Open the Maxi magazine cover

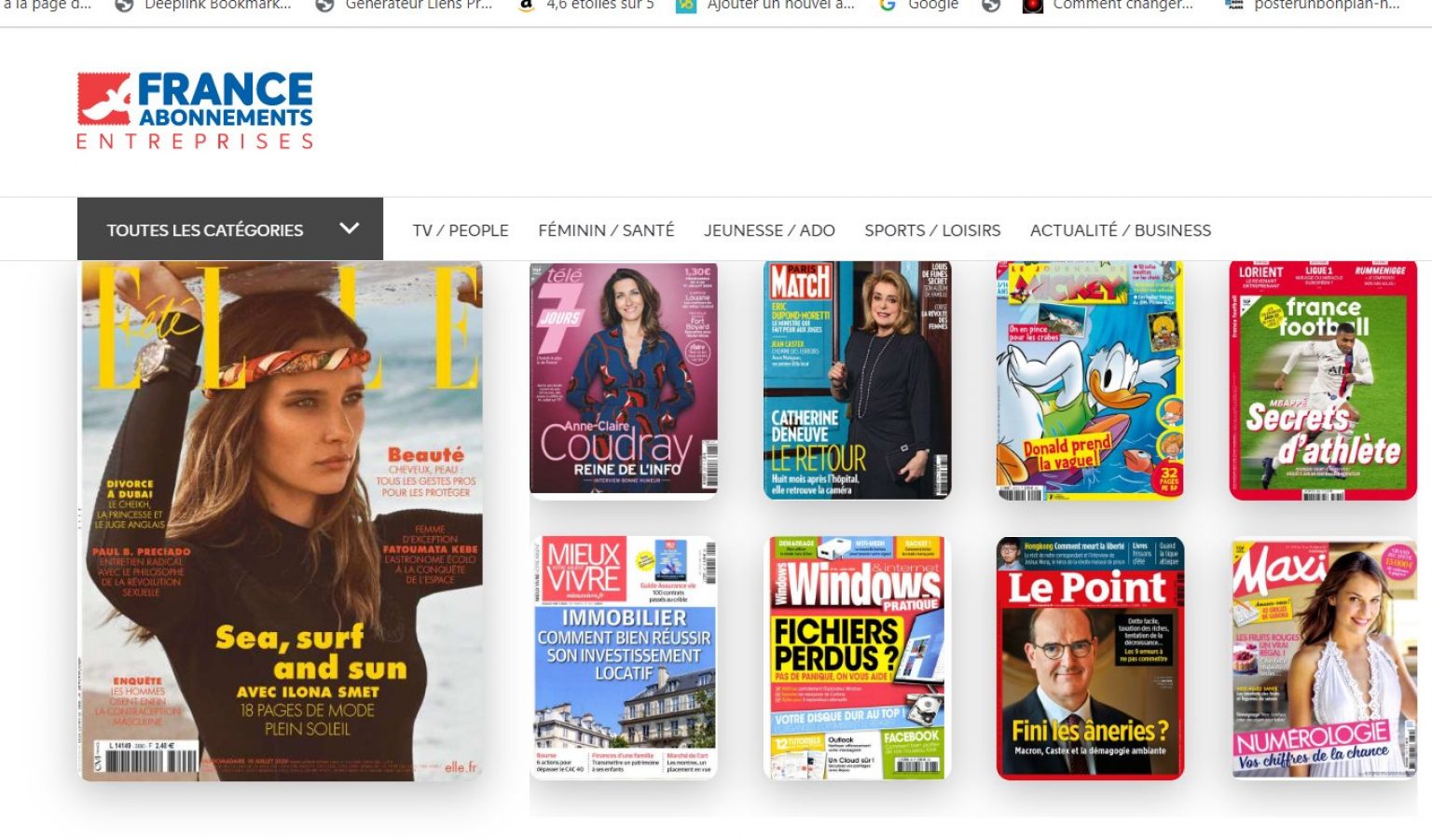click(1324, 658)
